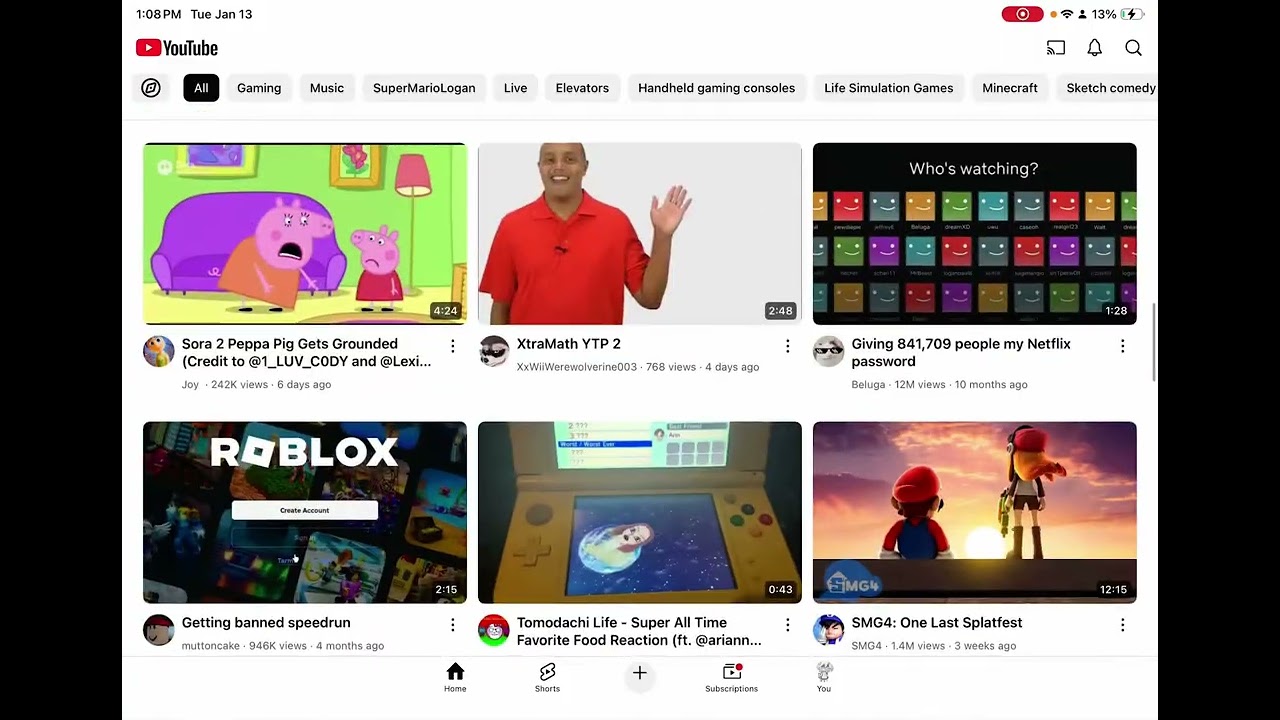This screenshot has height=720, width=1280.
Task: Play the Mario sunset SMG4 thumbnail
Action: point(975,512)
